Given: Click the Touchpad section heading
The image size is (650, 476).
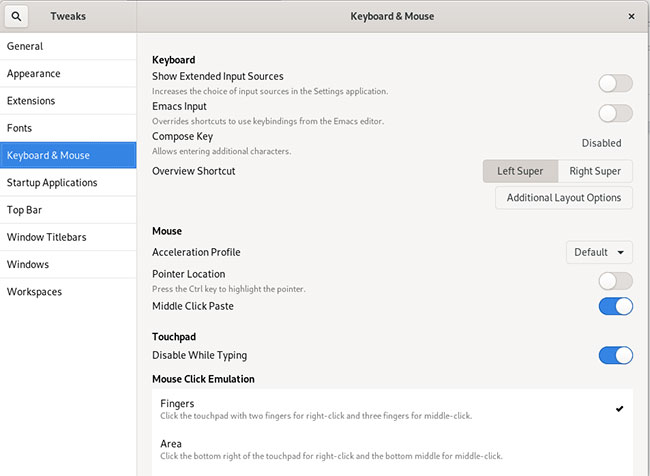Looking at the screenshot, I should point(174,337).
